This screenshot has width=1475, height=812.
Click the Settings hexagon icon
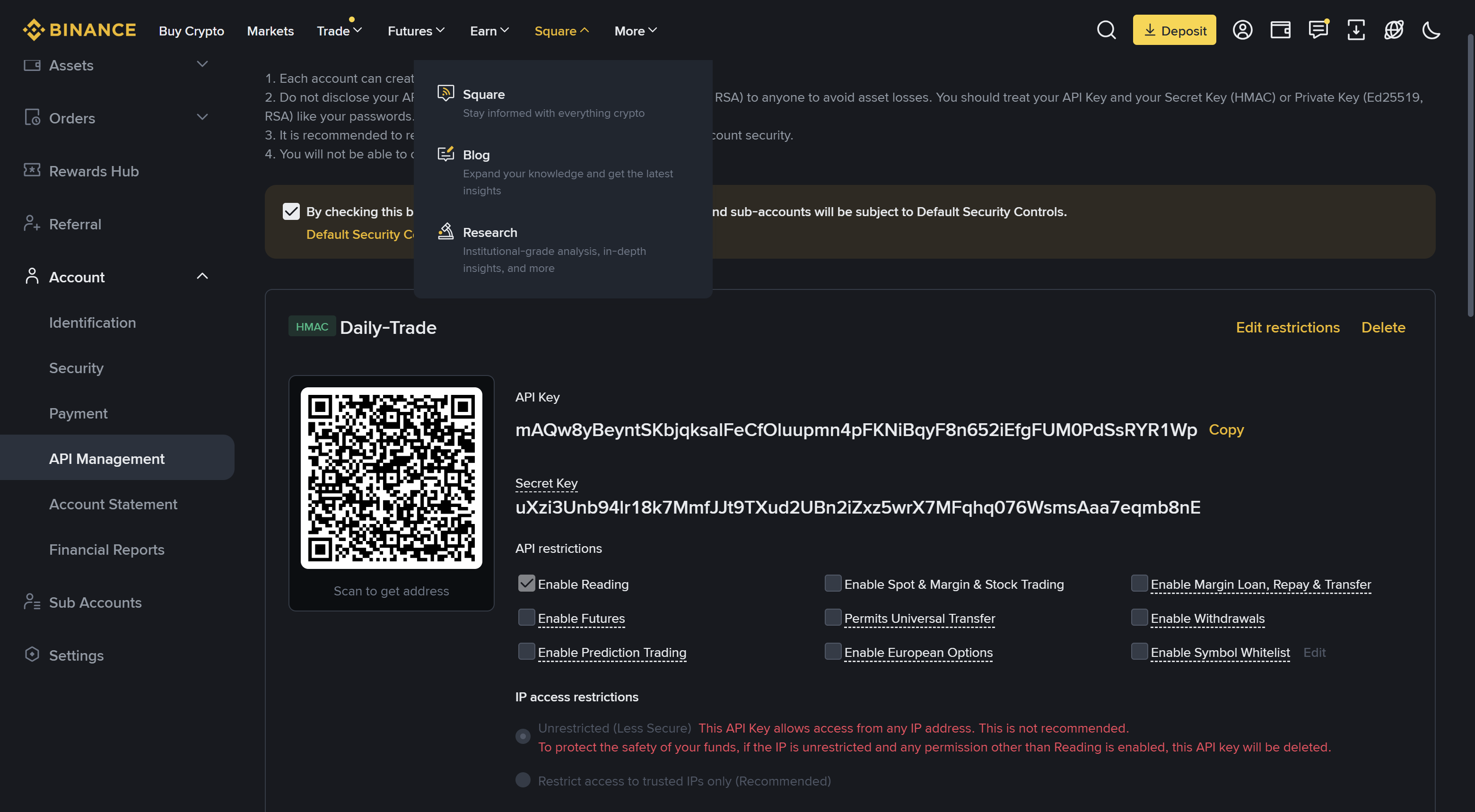tap(32, 655)
